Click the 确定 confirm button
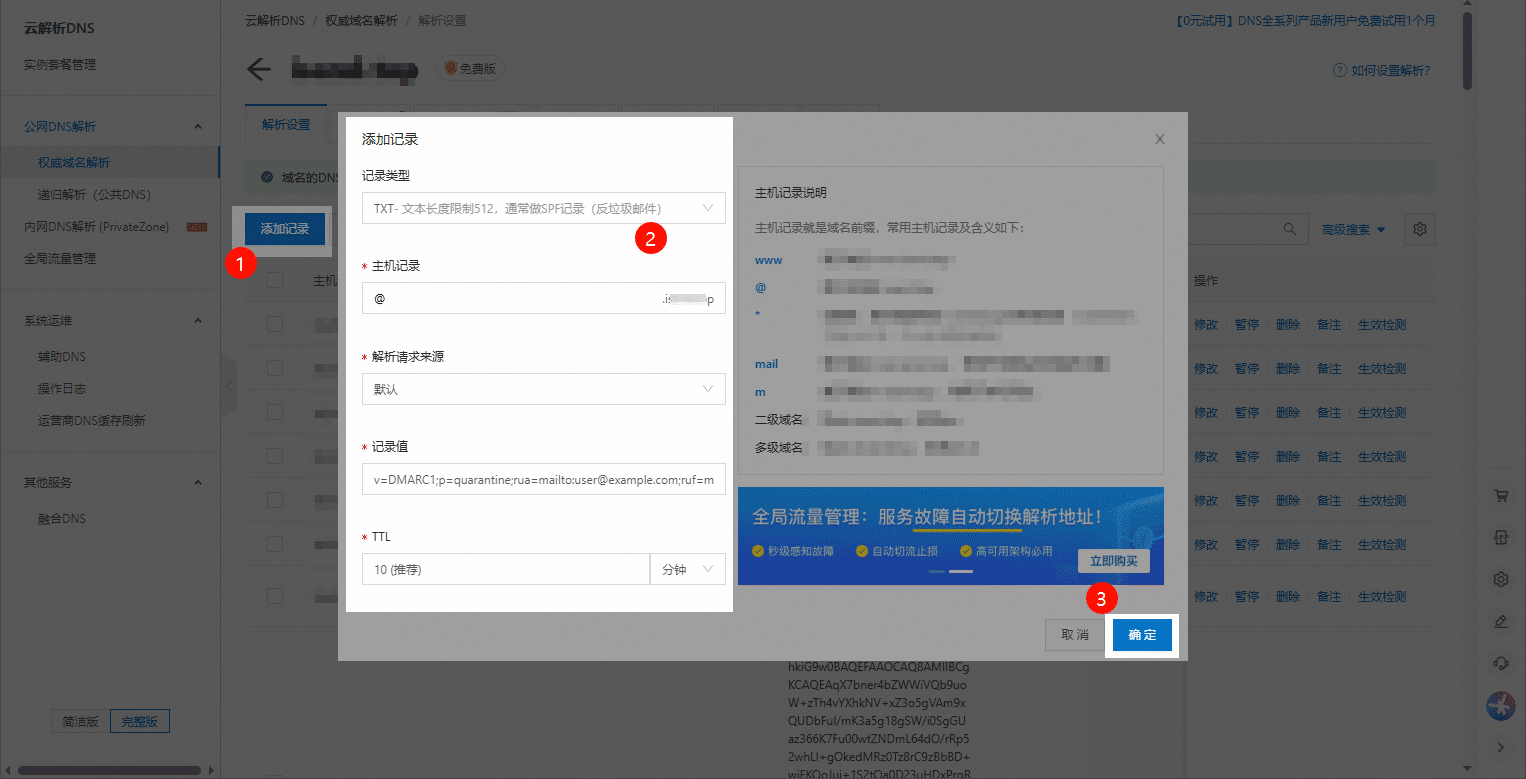 click(1141, 634)
